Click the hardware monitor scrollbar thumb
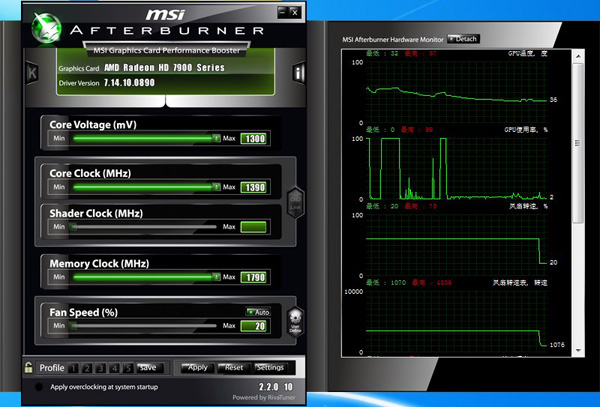This screenshot has height=407, width=600. (578, 143)
